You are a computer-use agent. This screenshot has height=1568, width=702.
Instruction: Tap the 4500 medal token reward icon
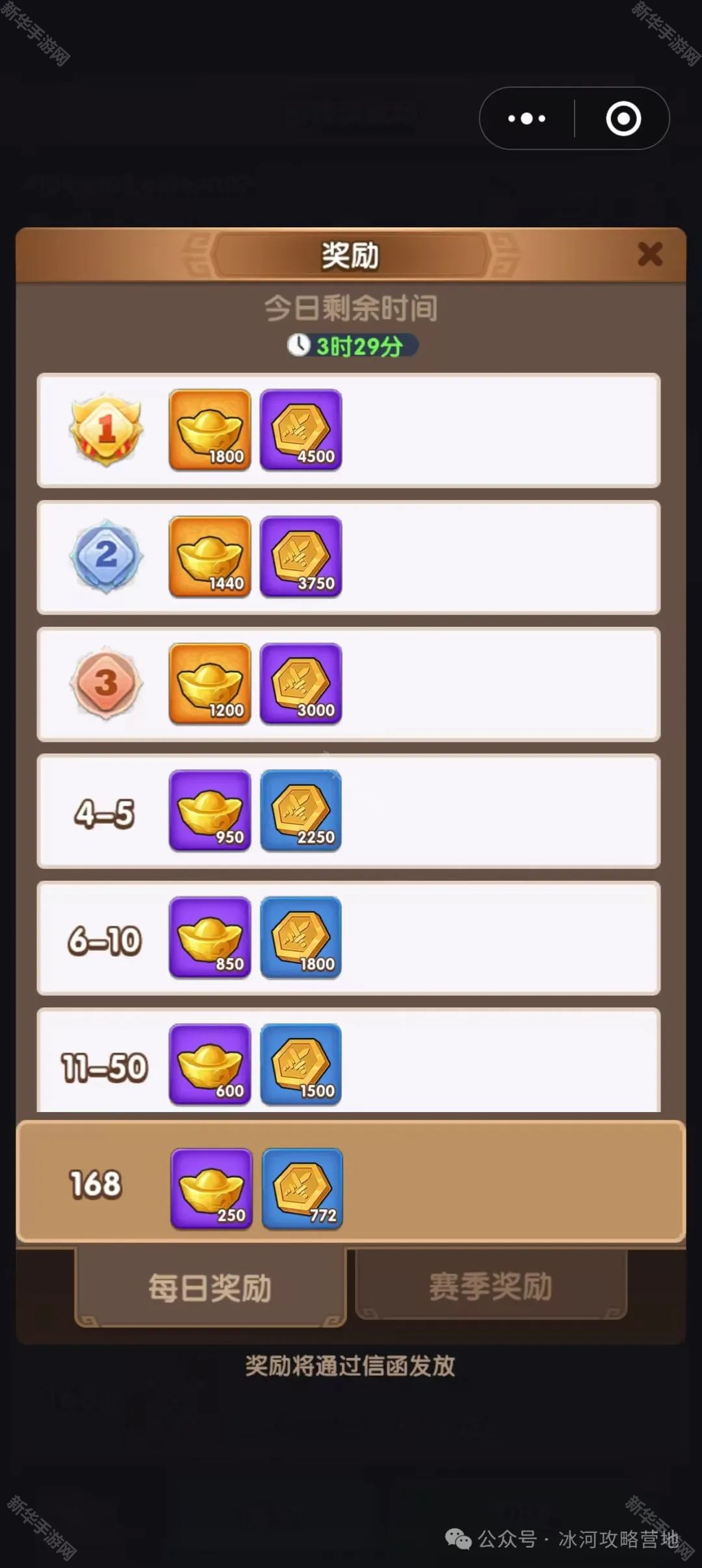coord(301,429)
